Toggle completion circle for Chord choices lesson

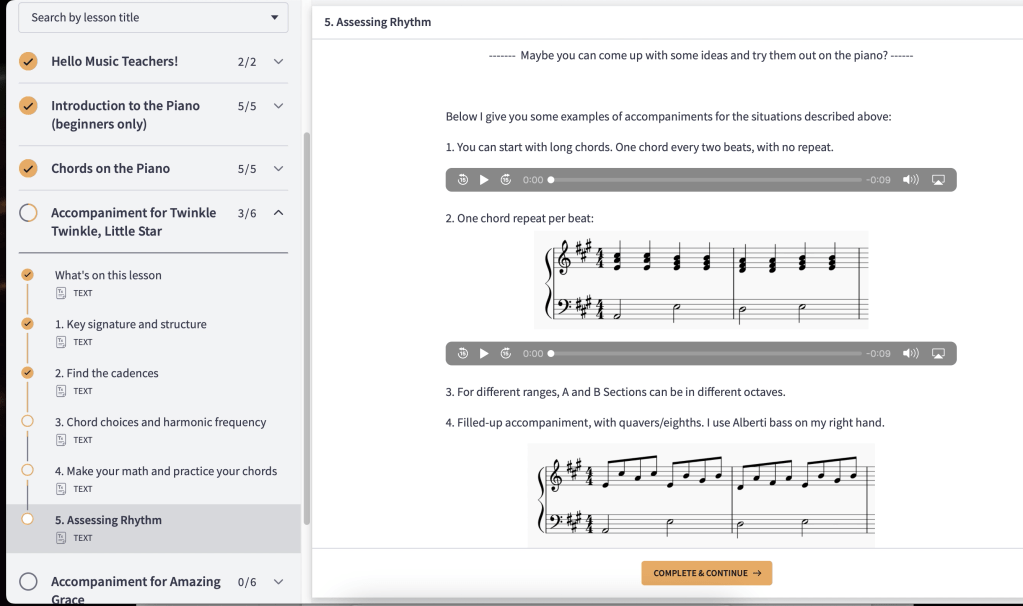pos(28,421)
